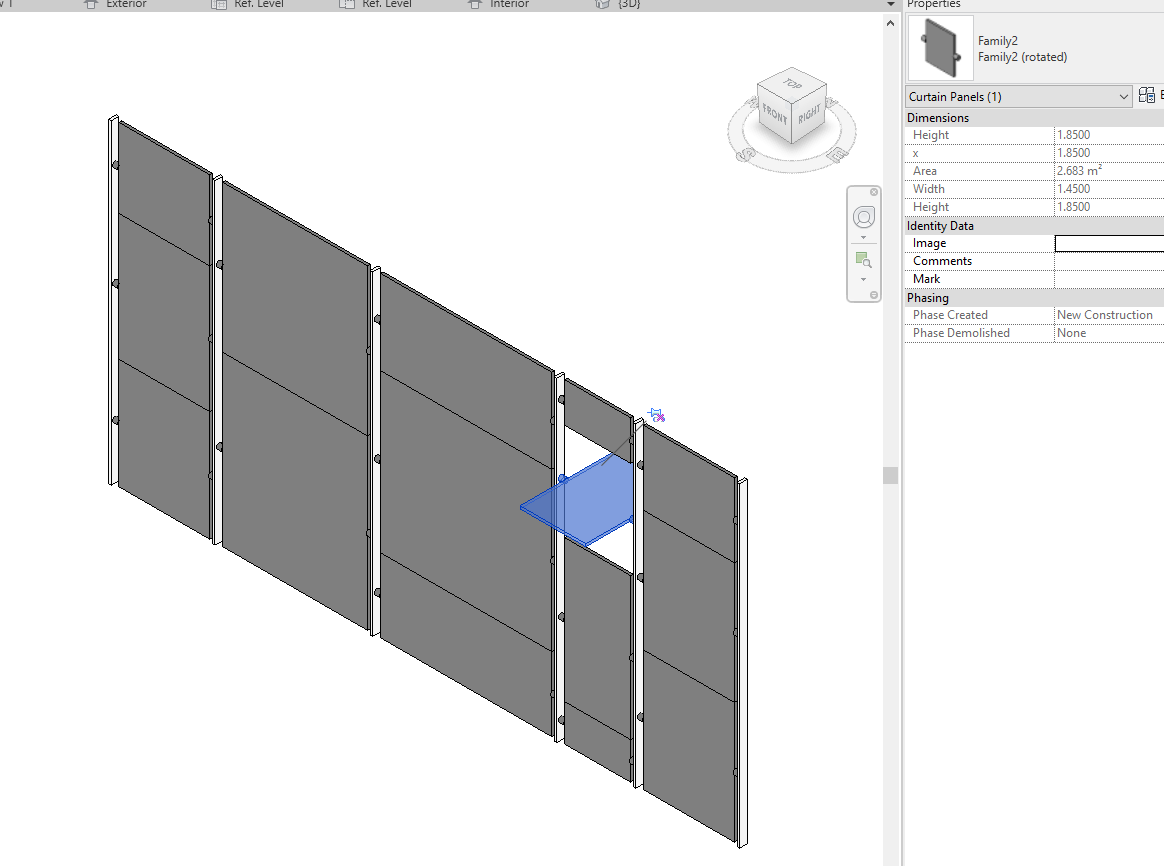
Task: Expand the Steering Wheel options arrow
Action: point(862,237)
